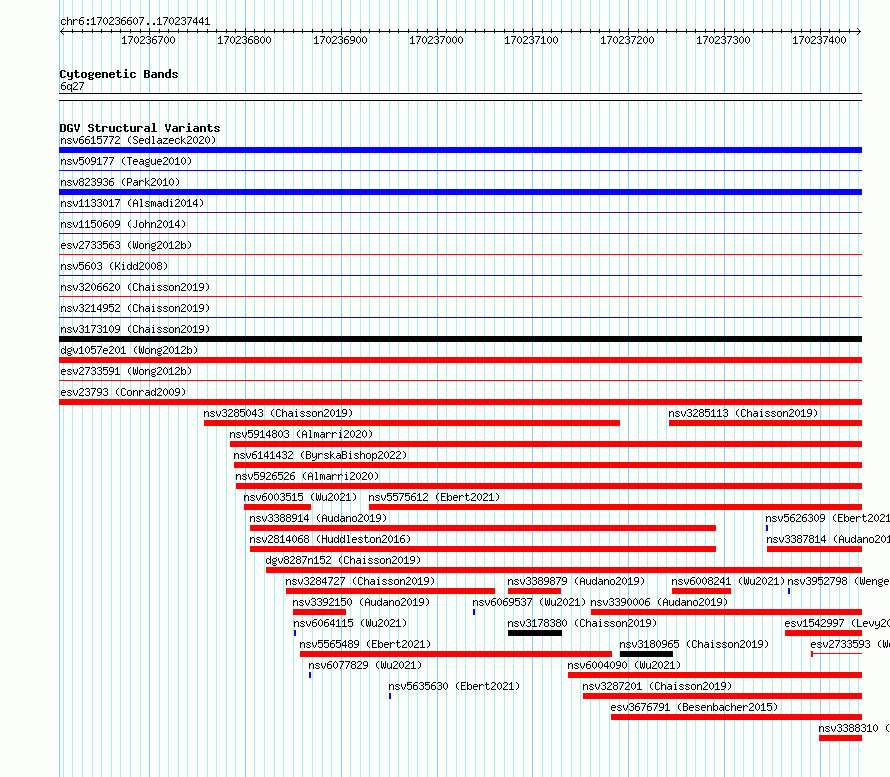Open esv3676791 (Besenbacher2015) variant
Image resolution: width=890 pixels, height=777 pixels.
point(694,707)
